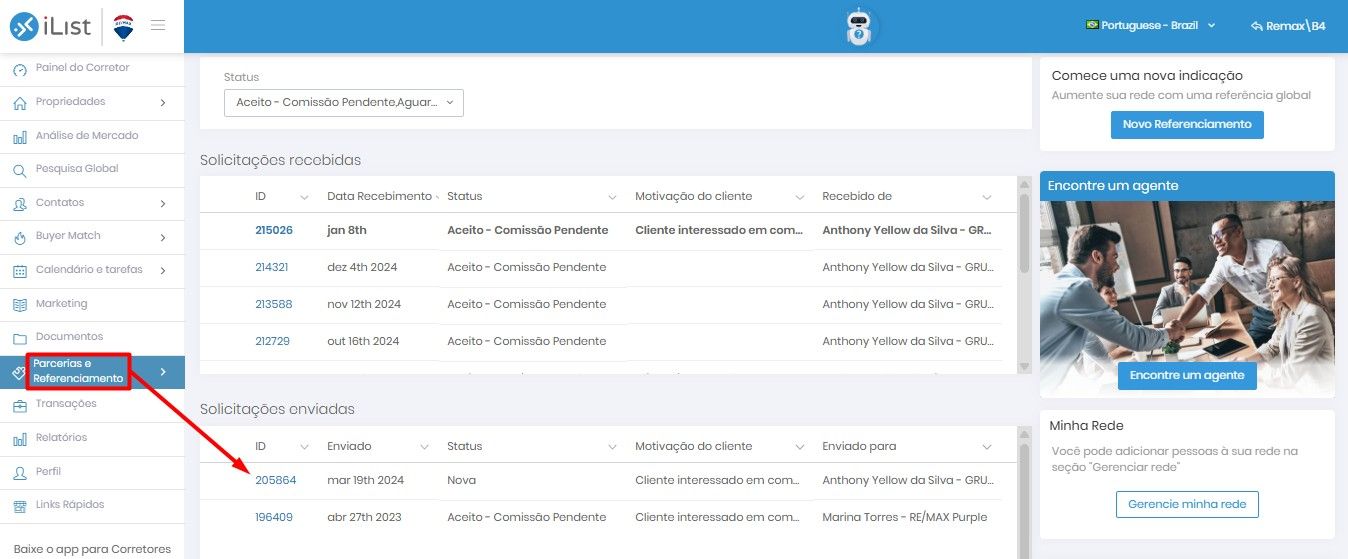Open sent request ID 196409

274,517
